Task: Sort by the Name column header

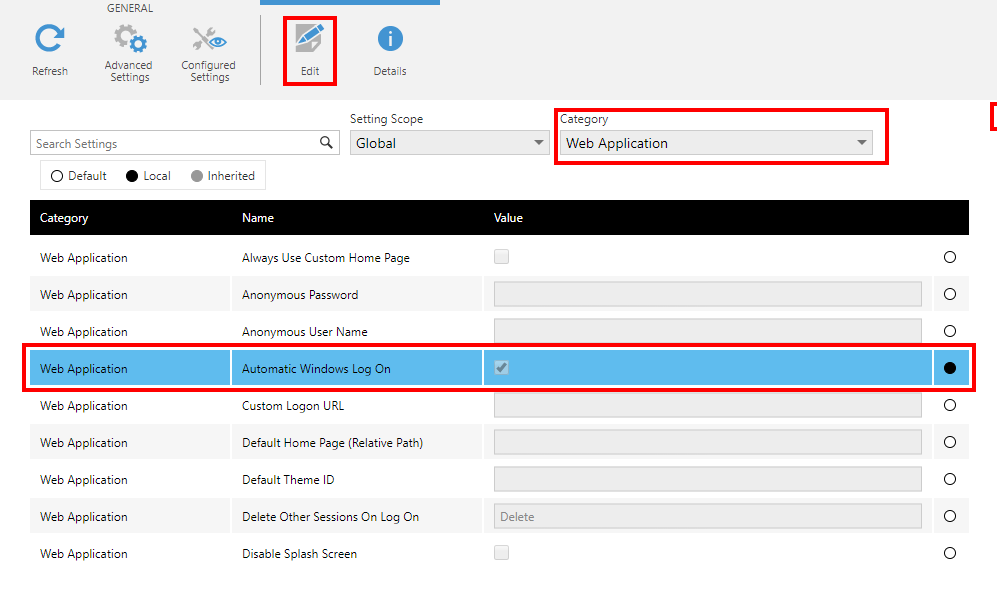Action: point(258,218)
